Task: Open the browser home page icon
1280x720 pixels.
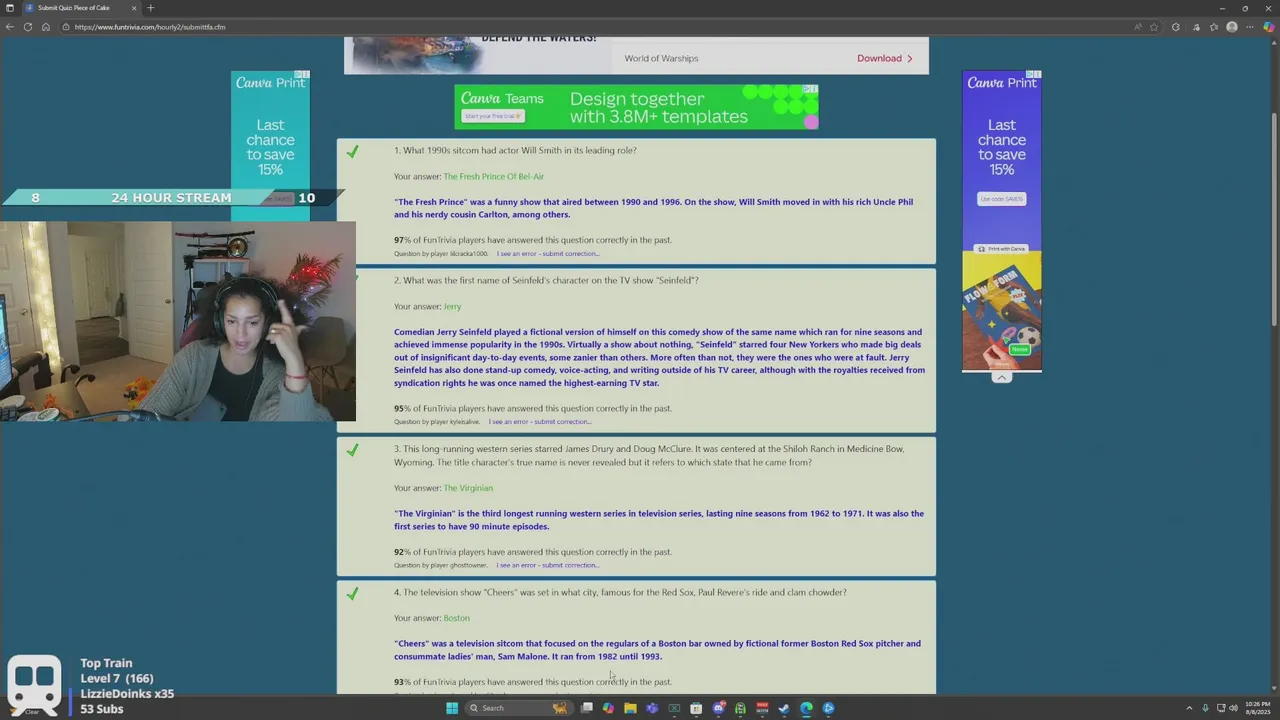Action: click(46, 27)
